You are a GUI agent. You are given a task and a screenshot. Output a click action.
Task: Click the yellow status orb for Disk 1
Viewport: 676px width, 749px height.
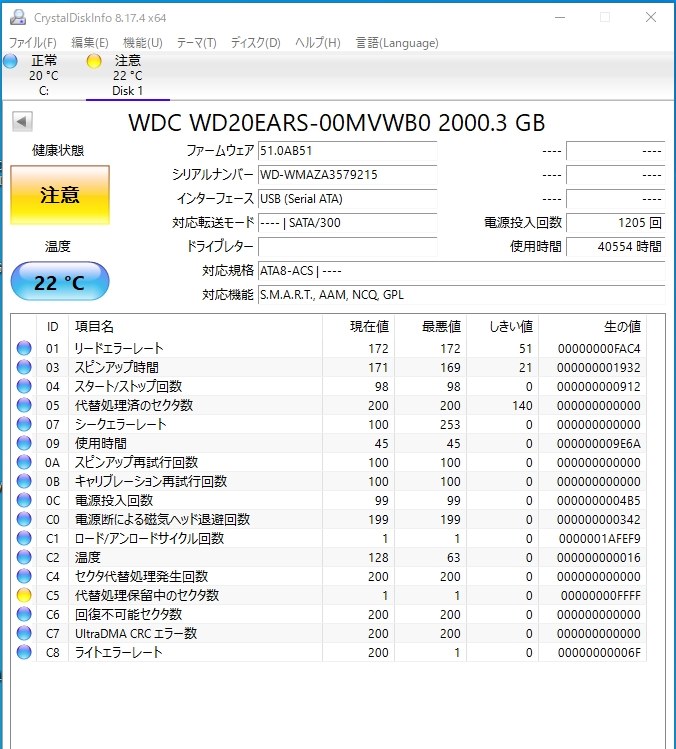(x=94, y=61)
